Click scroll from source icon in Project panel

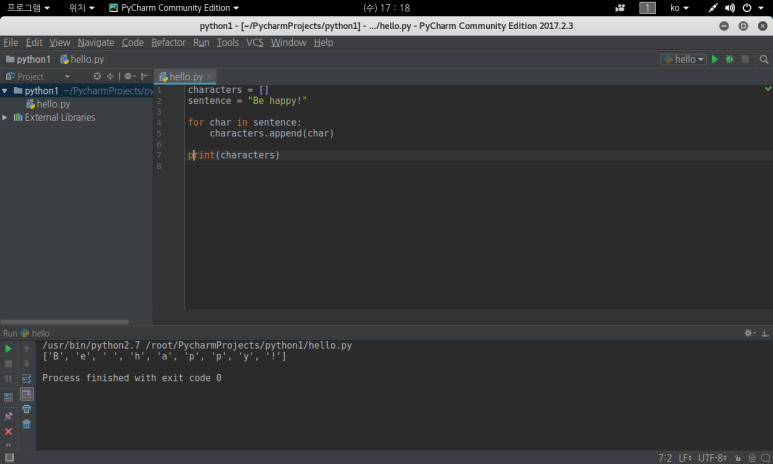click(x=97, y=76)
